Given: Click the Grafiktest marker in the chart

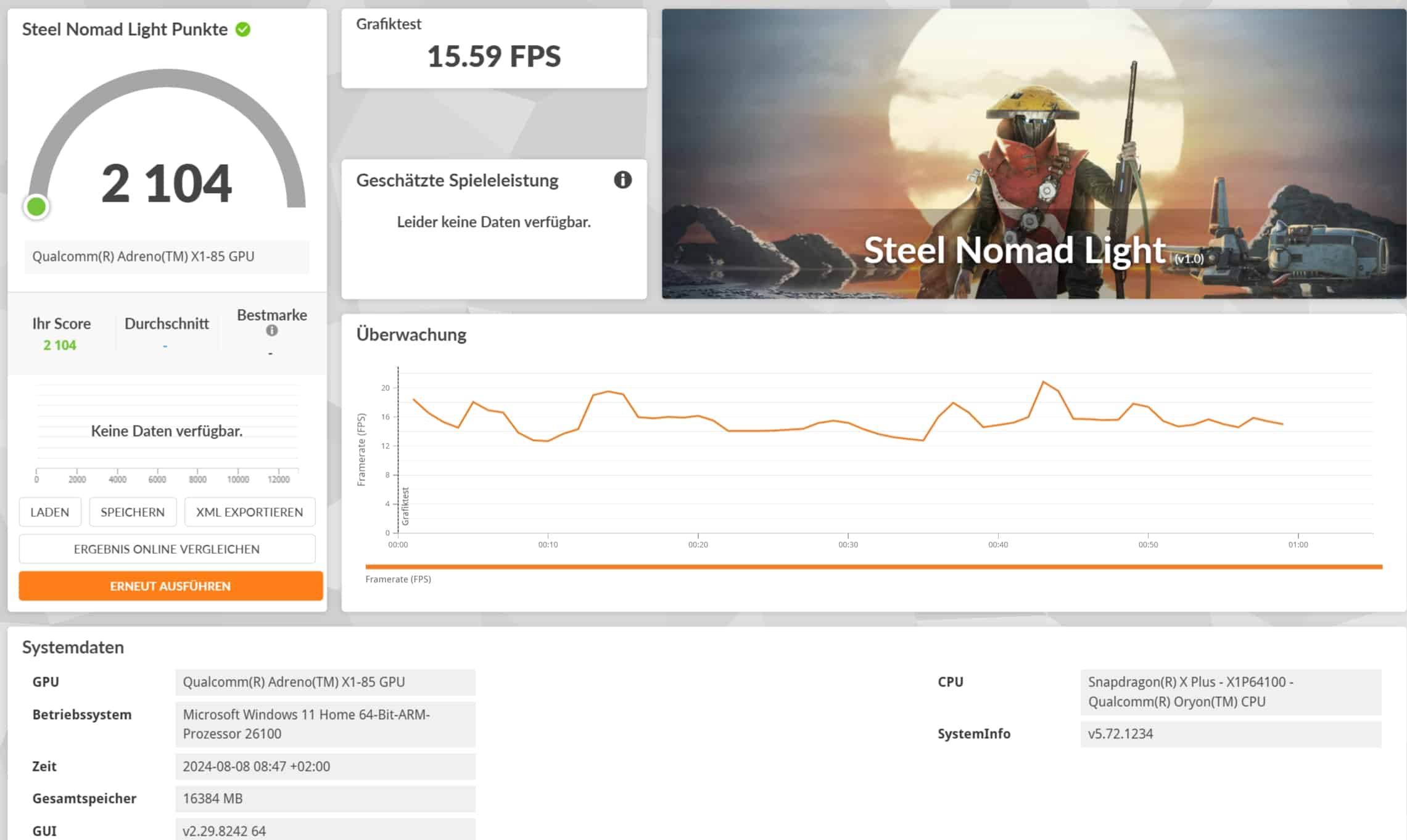Looking at the screenshot, I should click(405, 506).
